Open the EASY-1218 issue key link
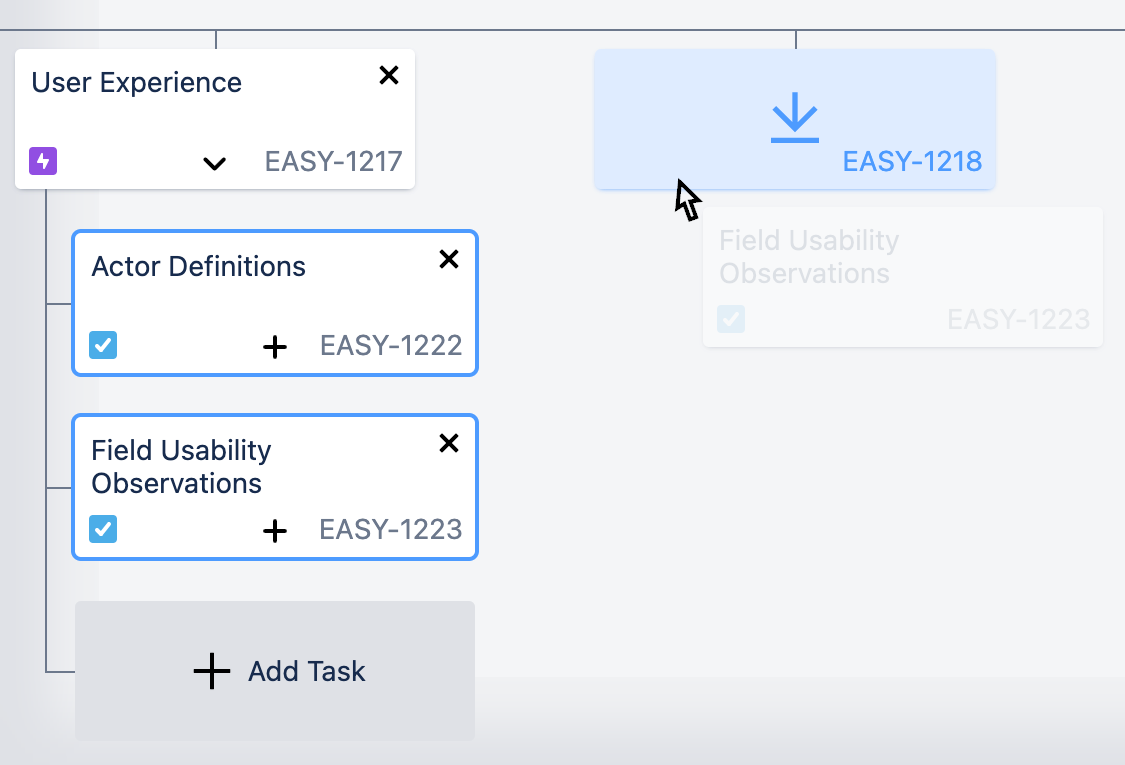This screenshot has height=765, width=1125. click(912, 161)
